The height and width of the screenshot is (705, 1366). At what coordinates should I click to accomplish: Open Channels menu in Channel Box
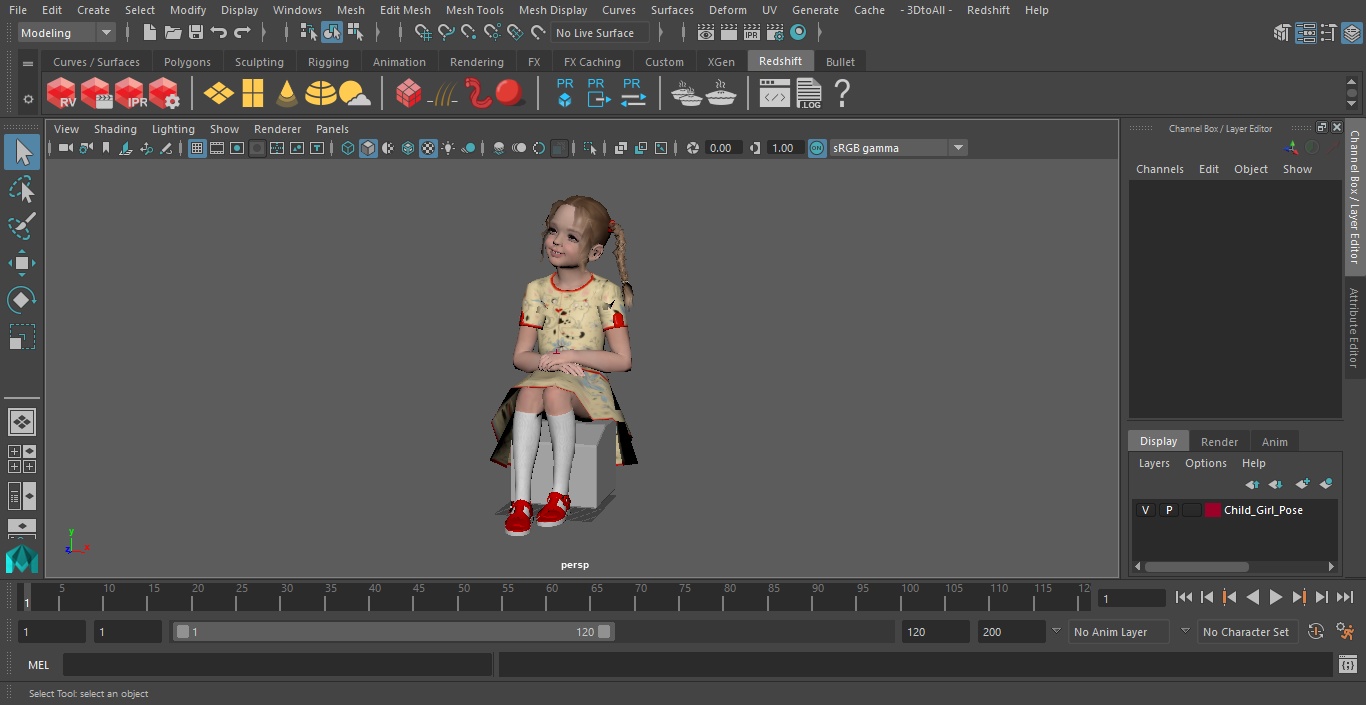pyautogui.click(x=1159, y=169)
